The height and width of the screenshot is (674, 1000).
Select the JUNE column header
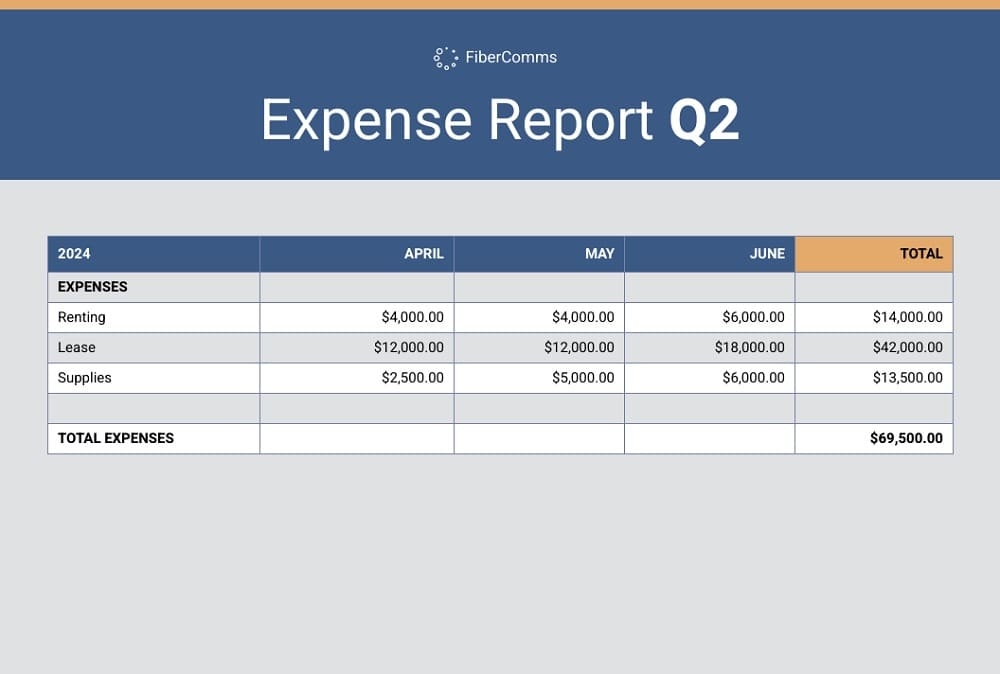pyautogui.click(x=767, y=254)
